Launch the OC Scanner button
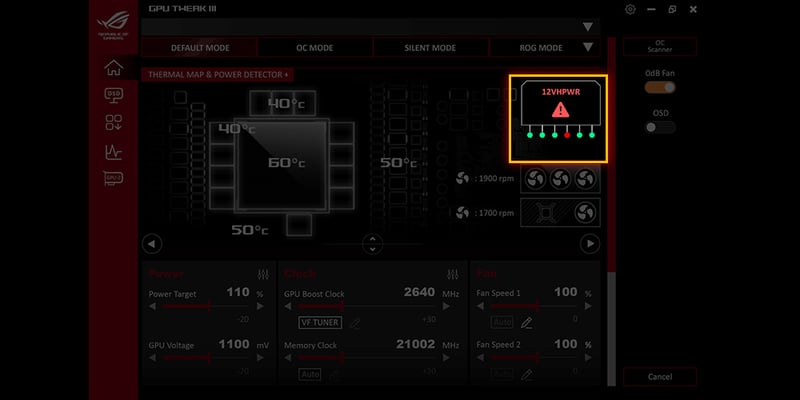This screenshot has height=400, width=800. (x=660, y=47)
